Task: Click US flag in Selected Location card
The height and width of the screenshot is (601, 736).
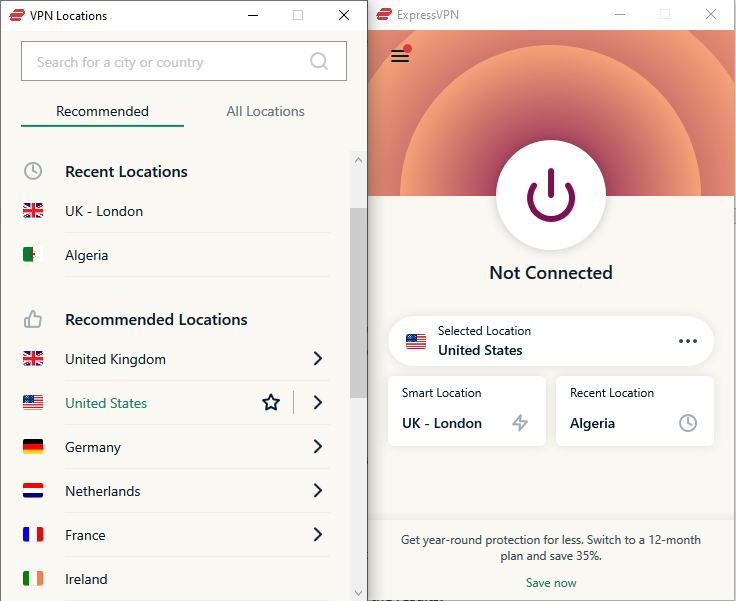Action: click(x=416, y=341)
